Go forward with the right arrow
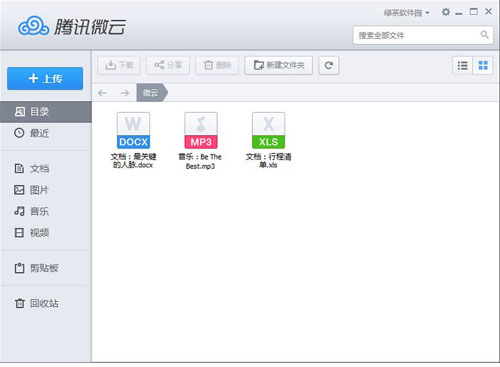 [125, 93]
